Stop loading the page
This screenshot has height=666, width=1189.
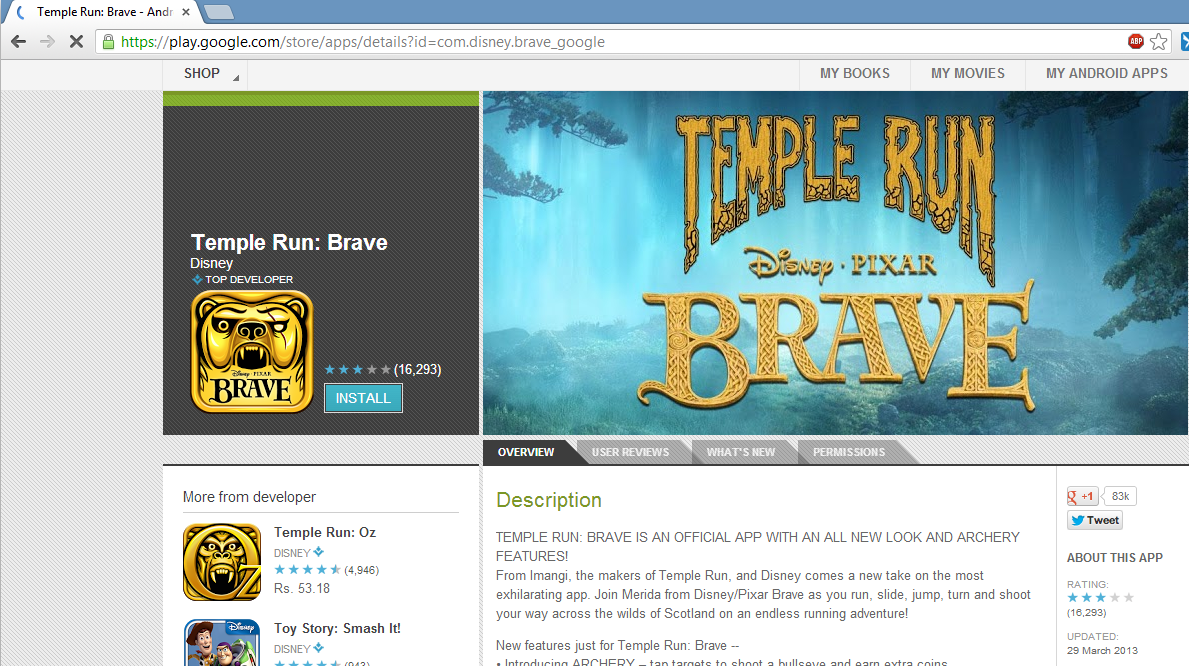[x=76, y=42]
